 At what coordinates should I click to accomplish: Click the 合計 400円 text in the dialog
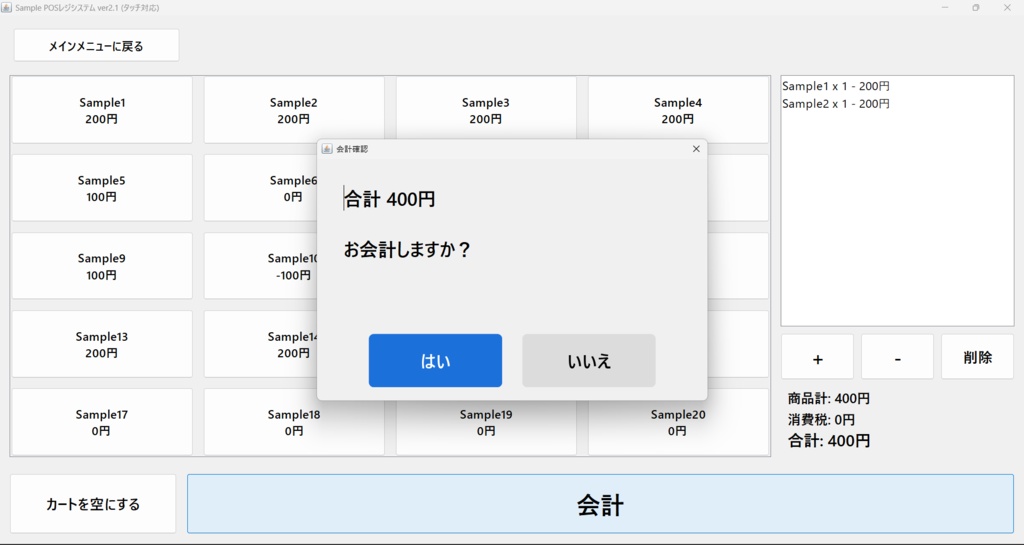click(x=390, y=199)
